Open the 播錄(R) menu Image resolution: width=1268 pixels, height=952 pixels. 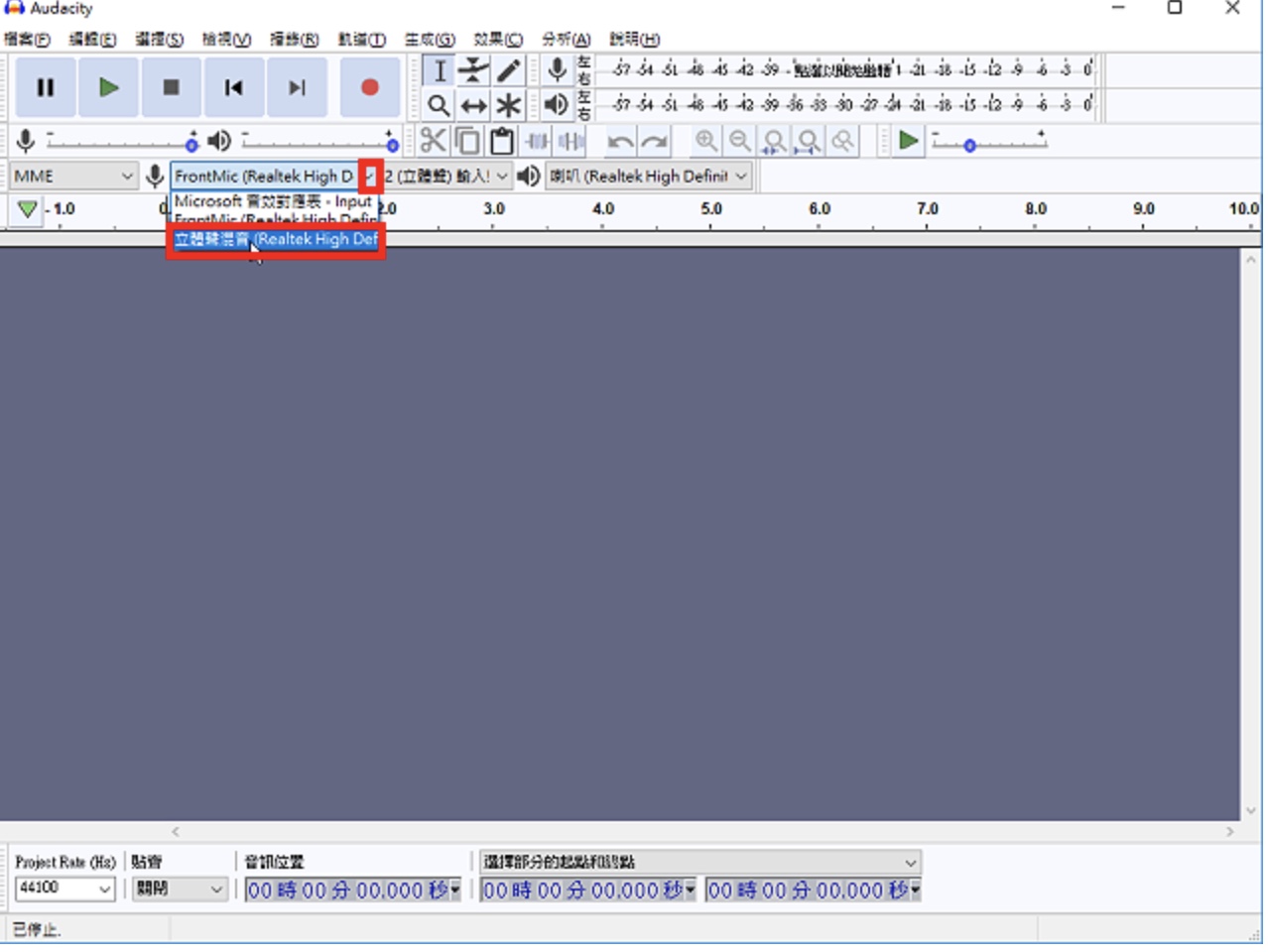[295, 40]
